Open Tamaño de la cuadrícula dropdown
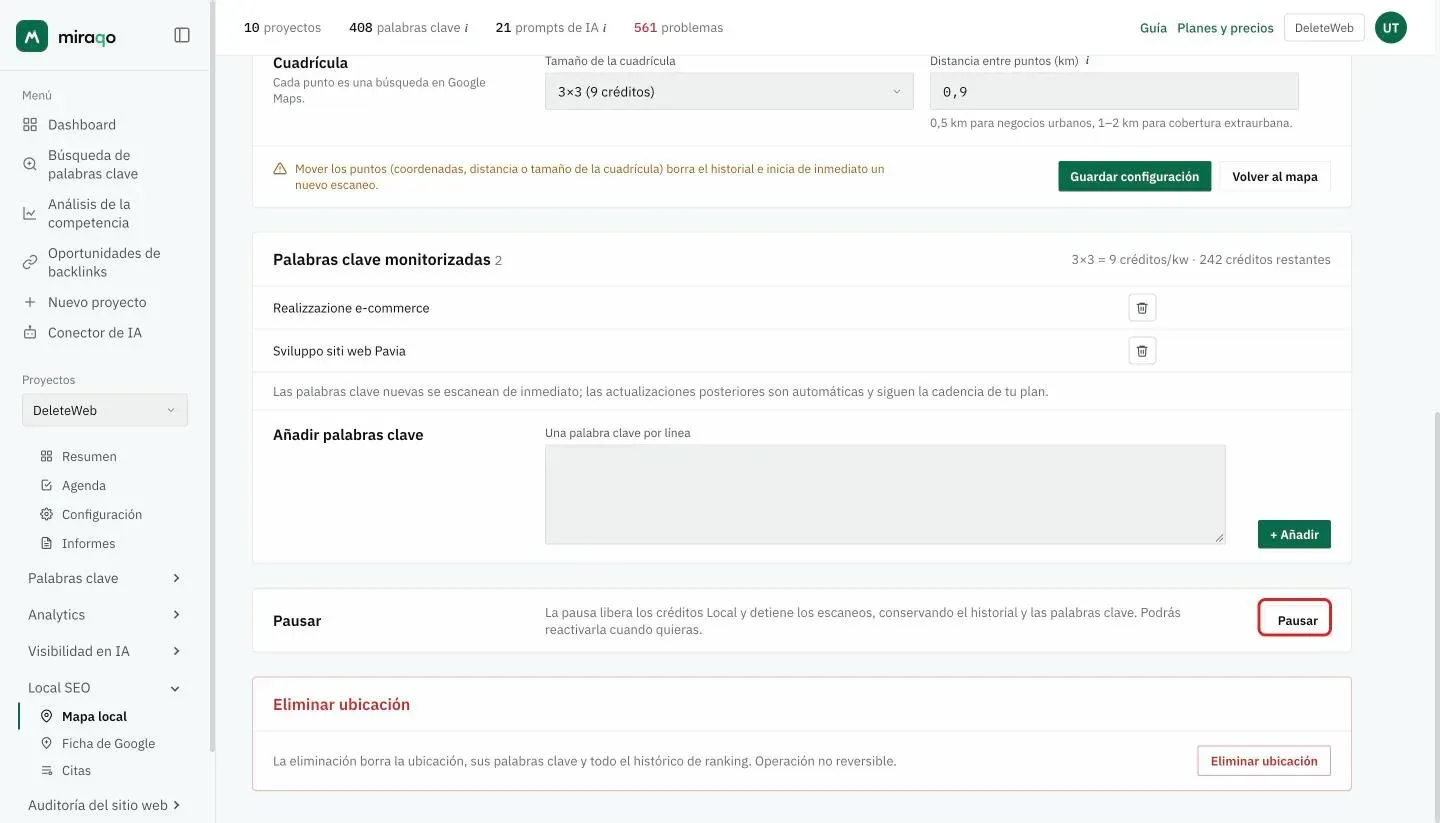This screenshot has height=823, width=1440. (729, 91)
